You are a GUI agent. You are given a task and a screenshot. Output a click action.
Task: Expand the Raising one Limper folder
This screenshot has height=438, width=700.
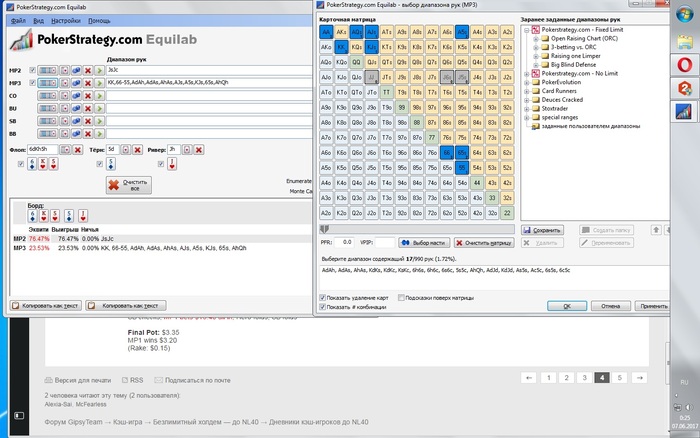tap(535, 56)
